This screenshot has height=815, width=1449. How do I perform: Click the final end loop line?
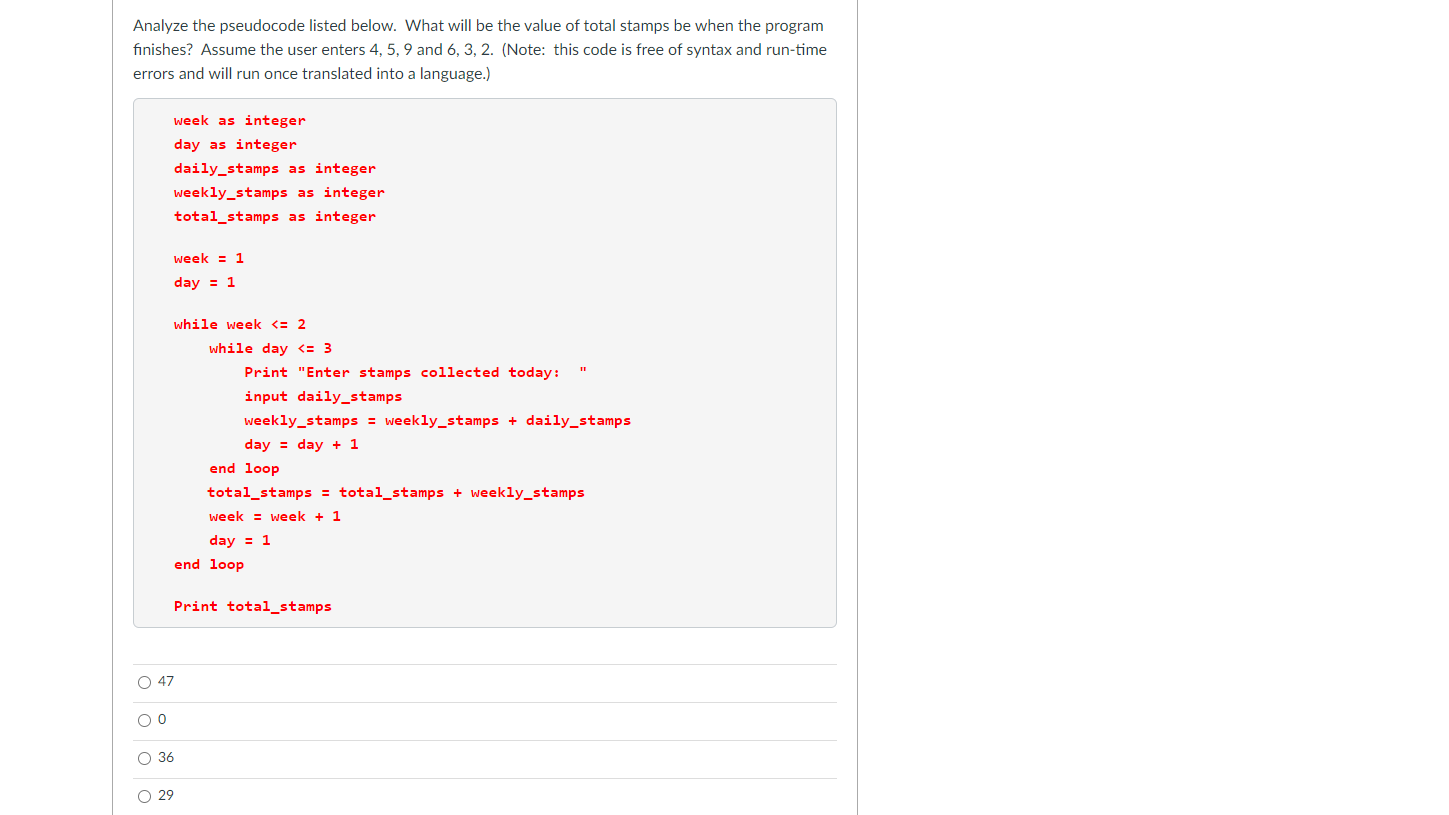209,564
